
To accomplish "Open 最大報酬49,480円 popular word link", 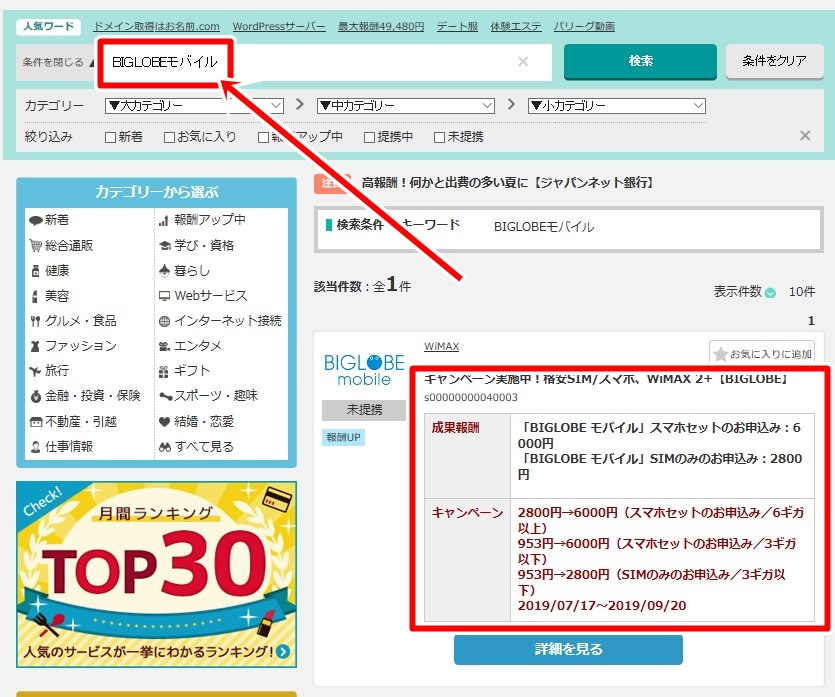I will pyautogui.click(x=381, y=26).
